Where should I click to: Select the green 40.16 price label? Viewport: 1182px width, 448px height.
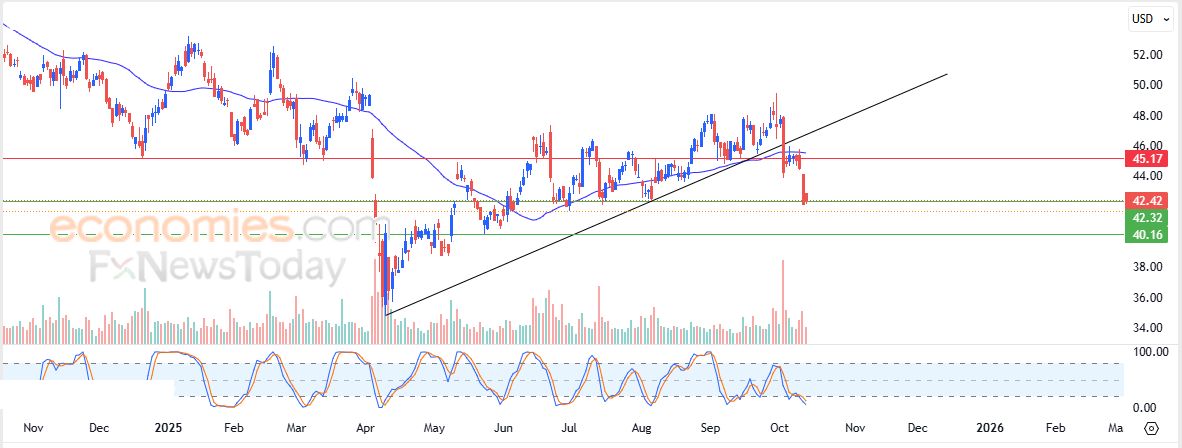point(1145,235)
